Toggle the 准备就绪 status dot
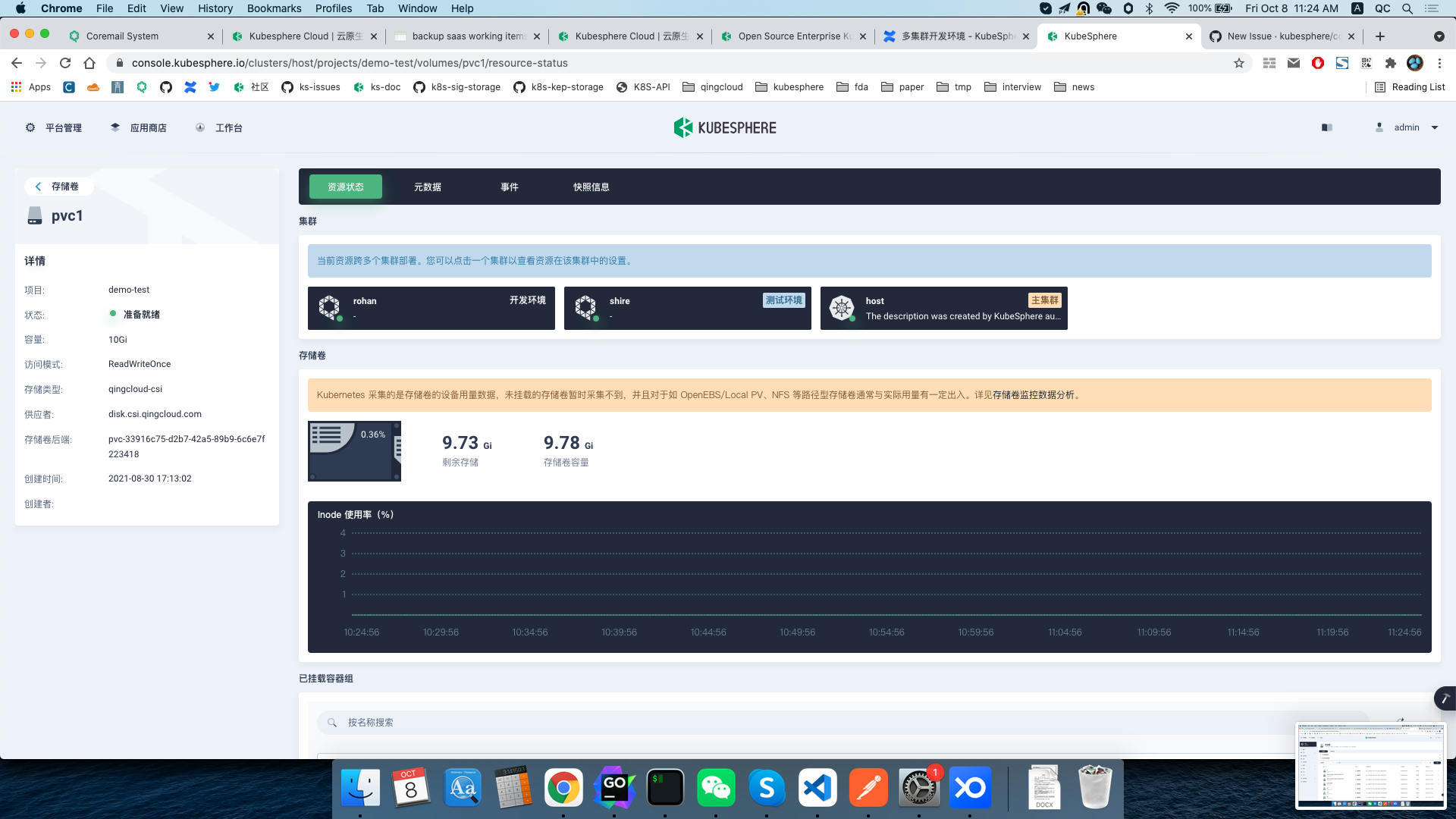 pyautogui.click(x=112, y=314)
